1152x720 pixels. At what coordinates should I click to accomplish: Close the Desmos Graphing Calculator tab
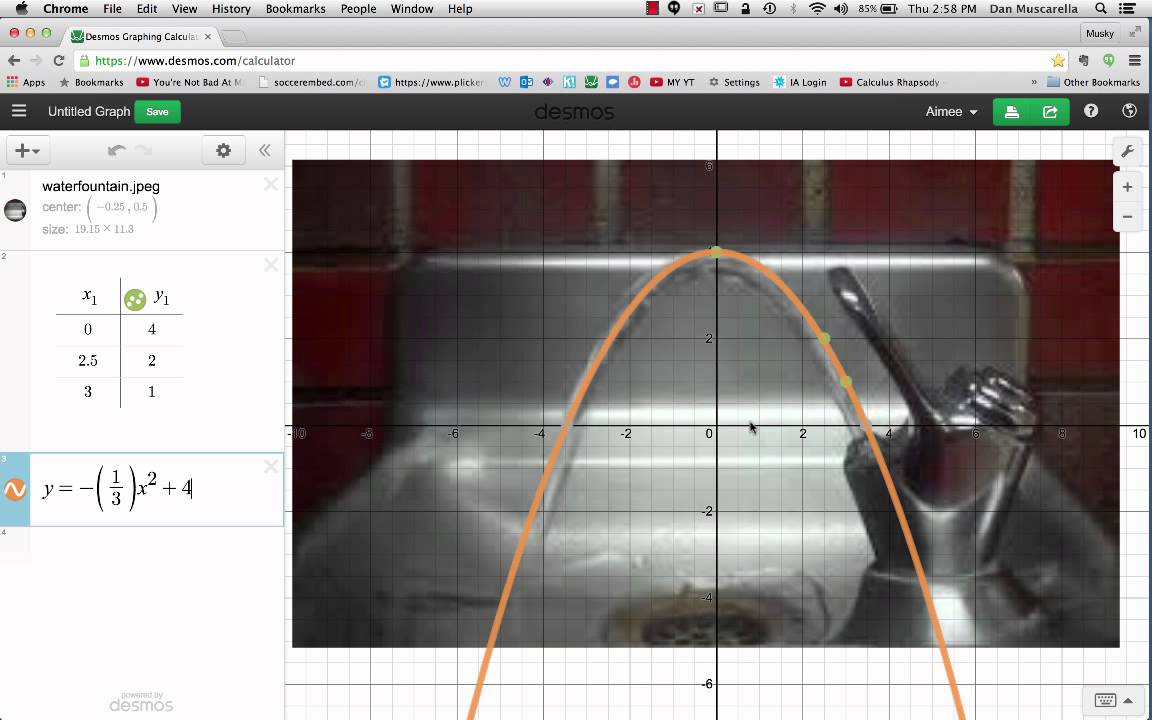208,36
